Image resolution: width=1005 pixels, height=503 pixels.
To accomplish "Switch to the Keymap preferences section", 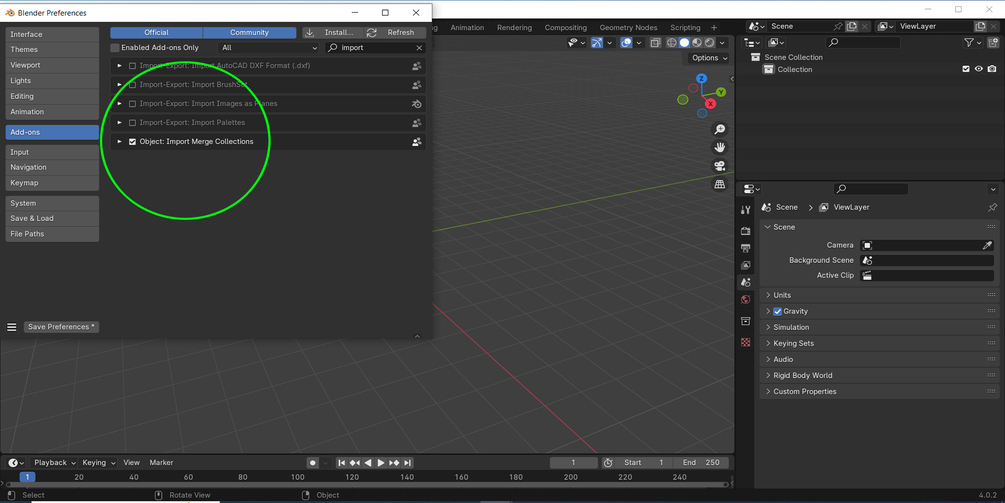I will coord(52,183).
